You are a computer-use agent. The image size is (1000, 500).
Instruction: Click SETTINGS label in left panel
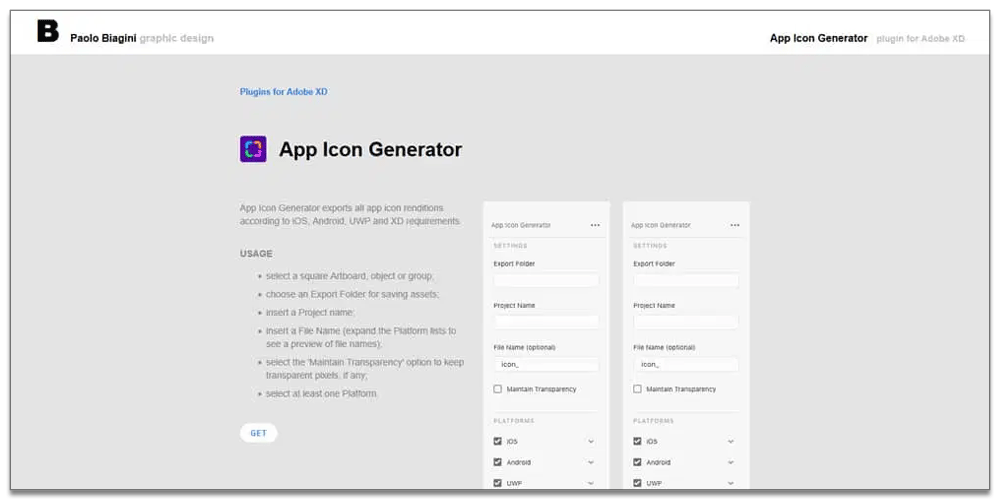510,246
